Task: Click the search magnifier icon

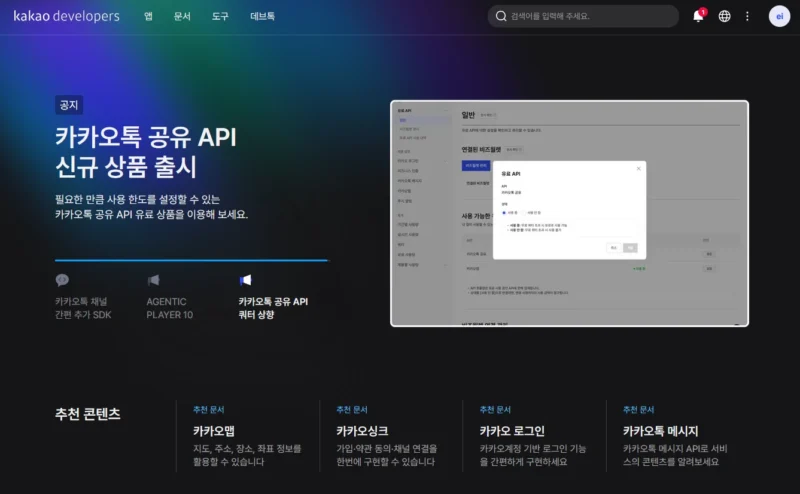Action: [501, 16]
